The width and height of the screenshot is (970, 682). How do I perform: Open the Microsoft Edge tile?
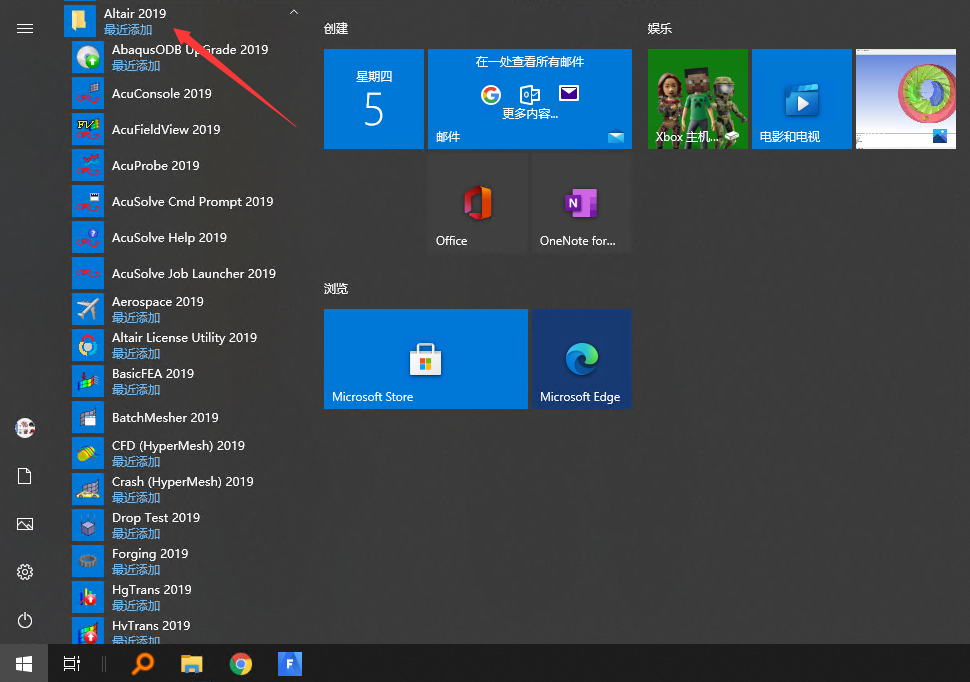coord(581,359)
